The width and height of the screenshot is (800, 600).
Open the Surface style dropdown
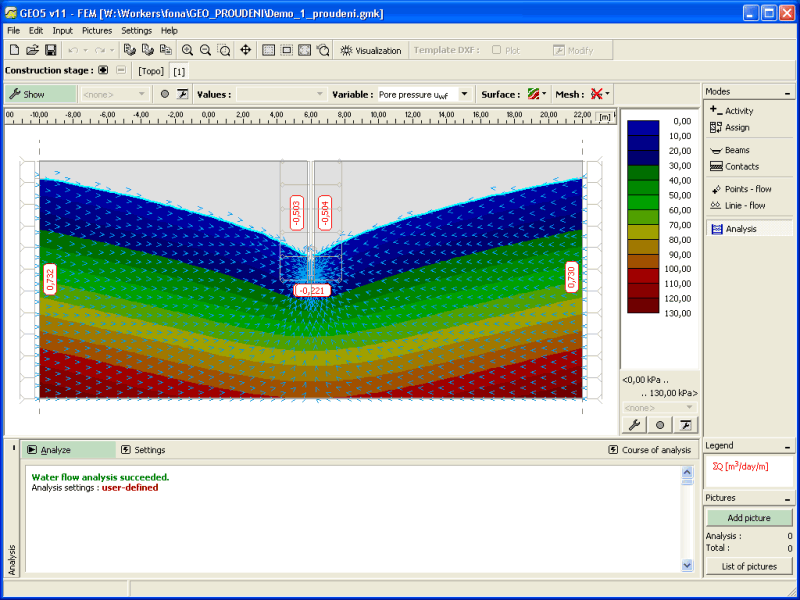[537, 94]
